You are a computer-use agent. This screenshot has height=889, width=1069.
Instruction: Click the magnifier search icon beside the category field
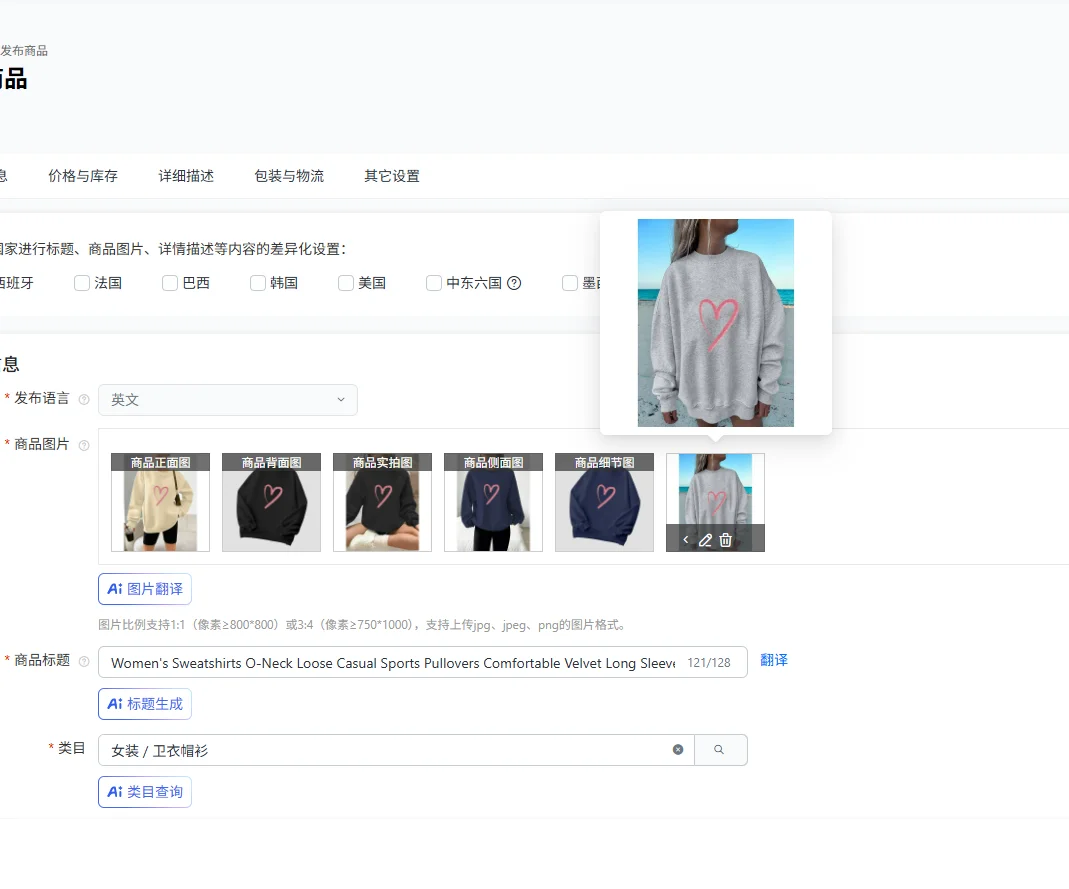721,748
